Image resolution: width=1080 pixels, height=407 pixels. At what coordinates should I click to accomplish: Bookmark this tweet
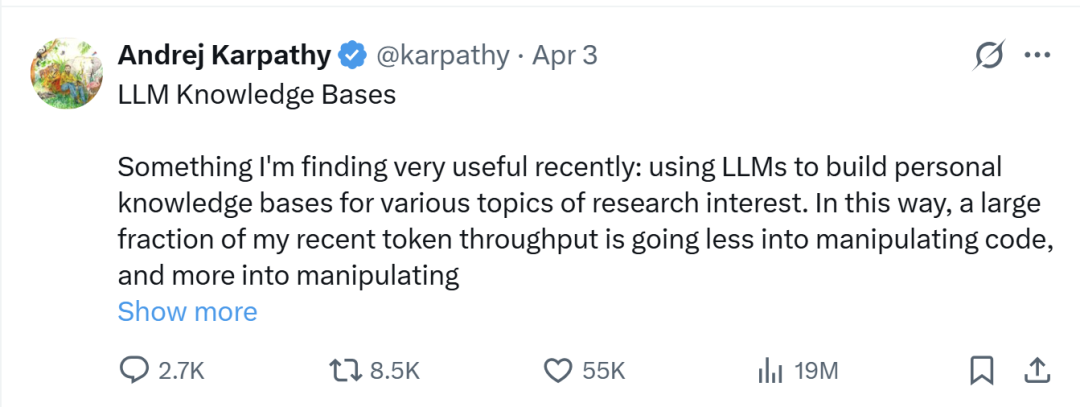[982, 371]
